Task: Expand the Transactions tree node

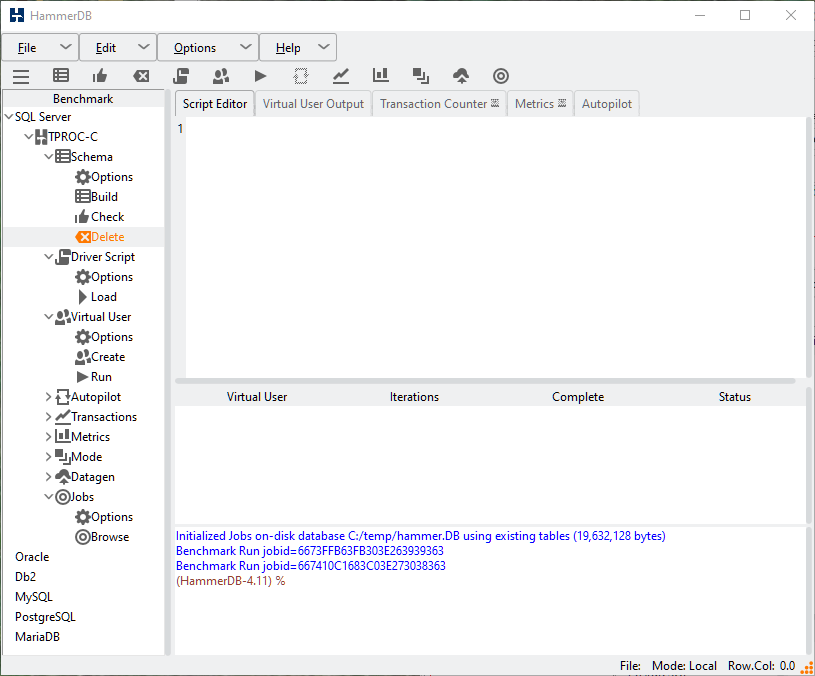Action: pos(49,417)
